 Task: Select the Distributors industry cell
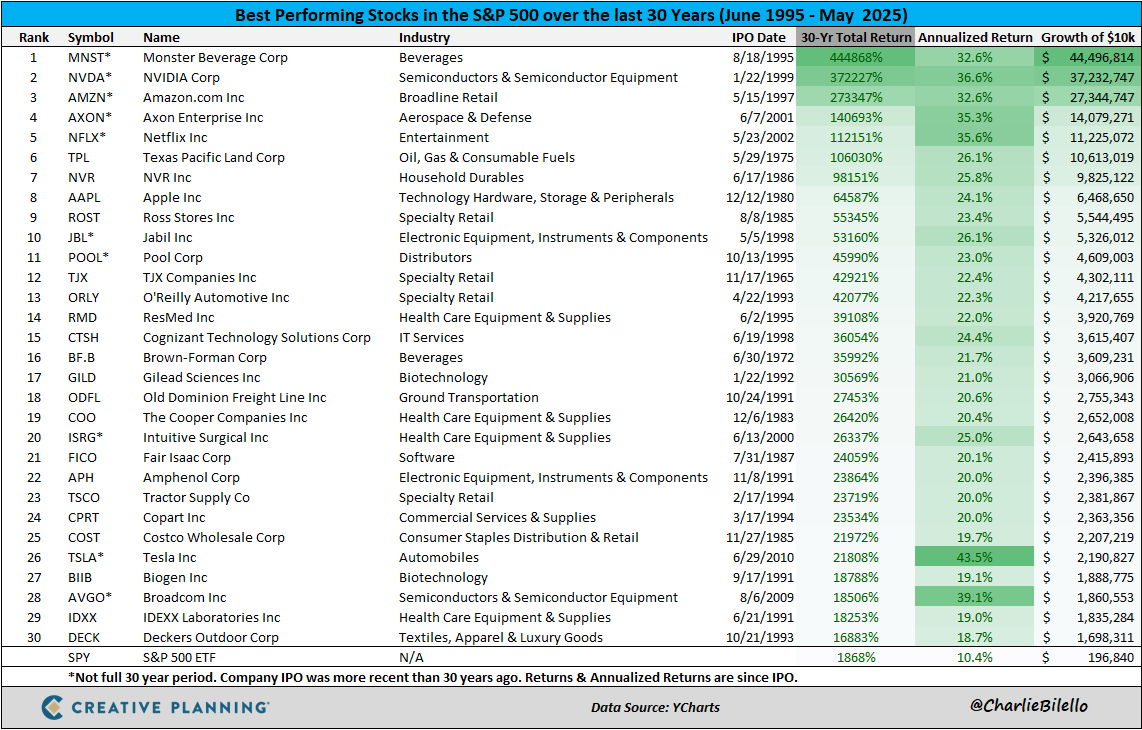pos(435,257)
